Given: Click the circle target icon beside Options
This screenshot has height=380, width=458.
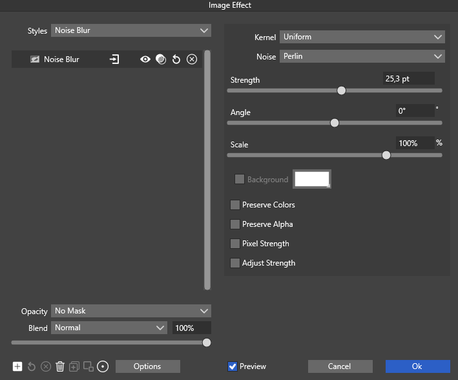Looking at the screenshot, I should point(103,367).
